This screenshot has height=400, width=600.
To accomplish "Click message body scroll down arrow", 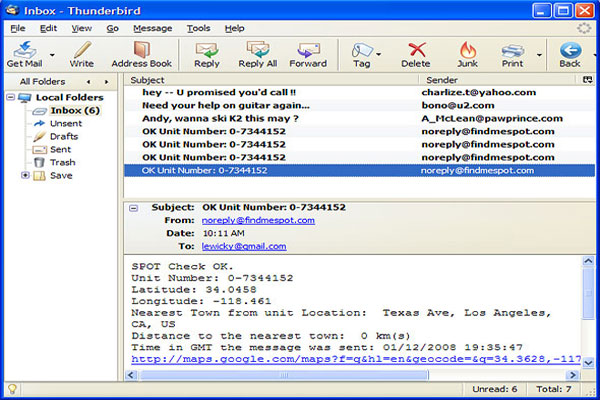I will coord(588,362).
